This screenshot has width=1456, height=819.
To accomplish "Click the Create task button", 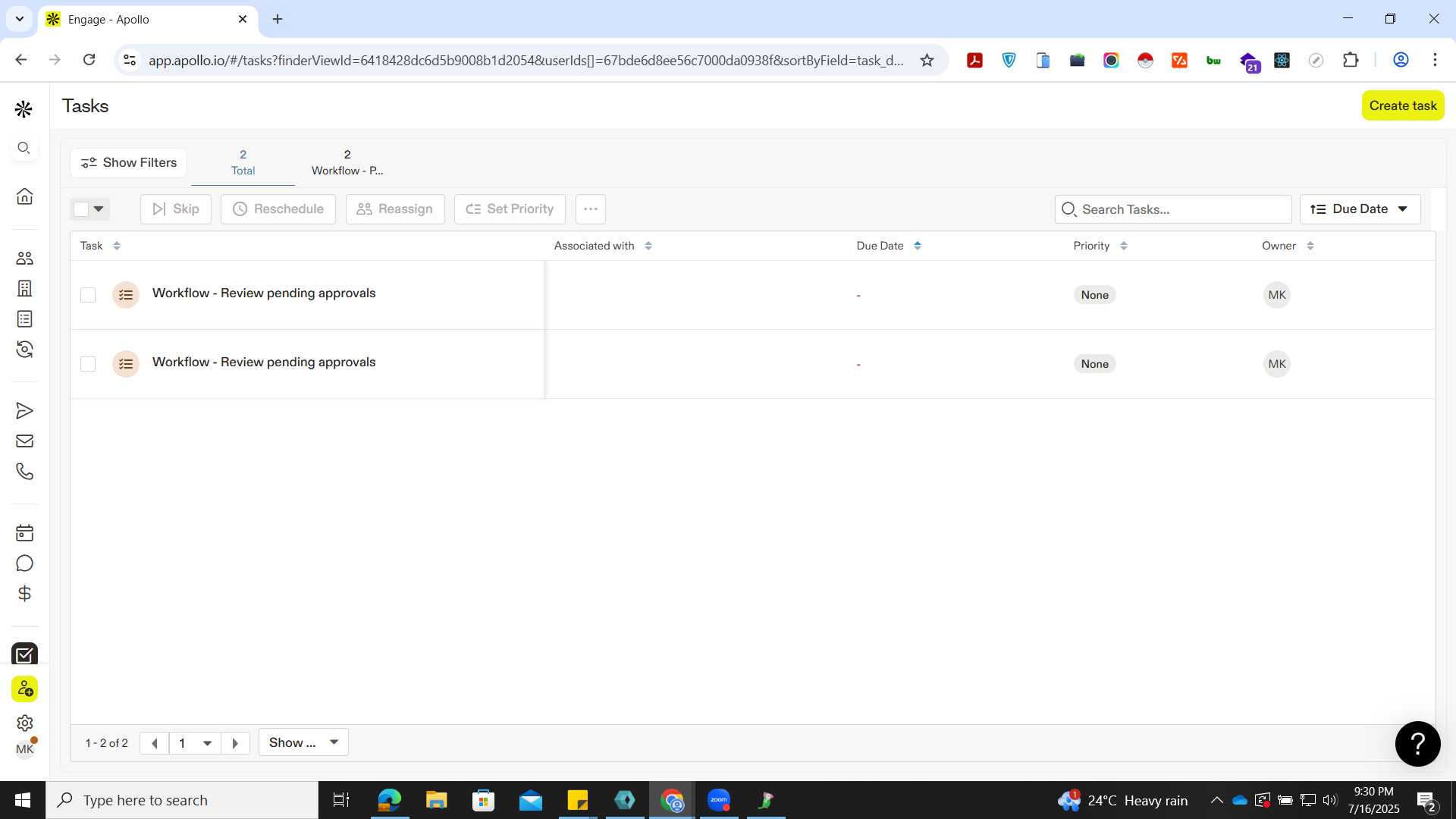I will coord(1403,105).
